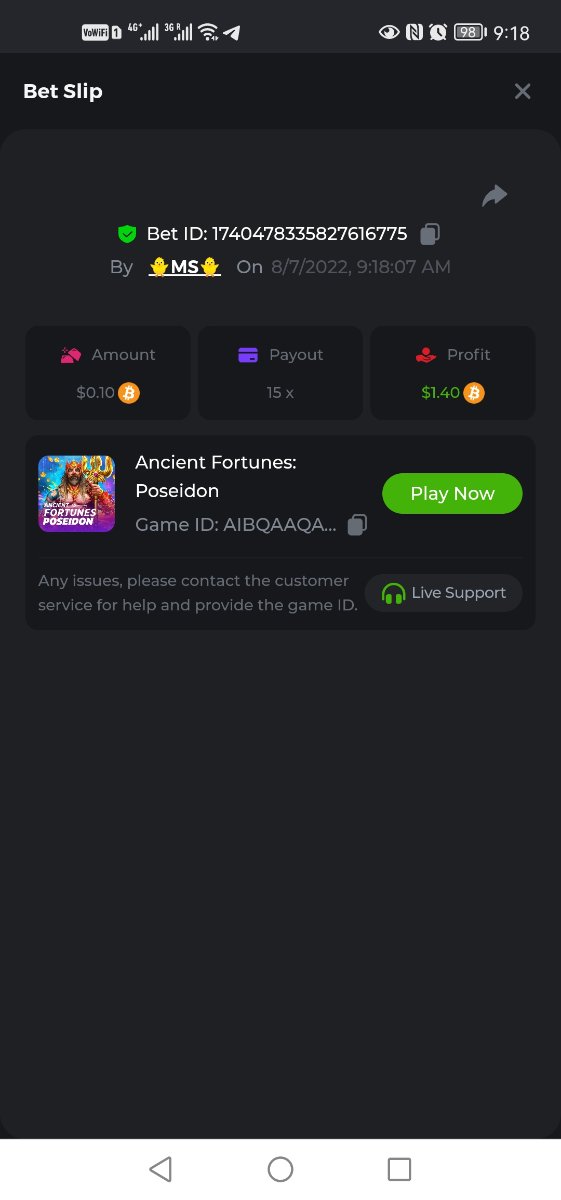Tap the share arrow icon
This screenshot has width=561, height=1200.
point(494,196)
